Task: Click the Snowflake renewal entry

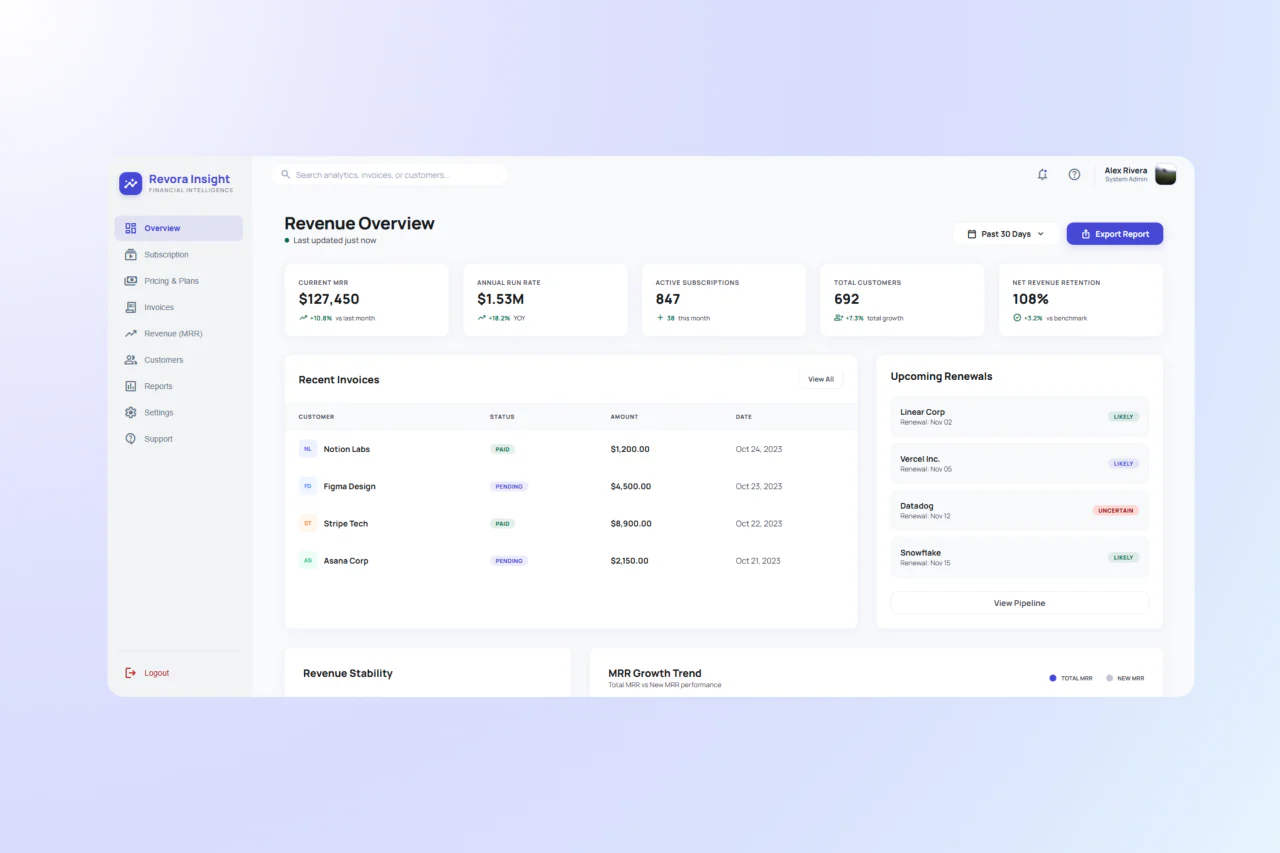Action: [x=1019, y=557]
